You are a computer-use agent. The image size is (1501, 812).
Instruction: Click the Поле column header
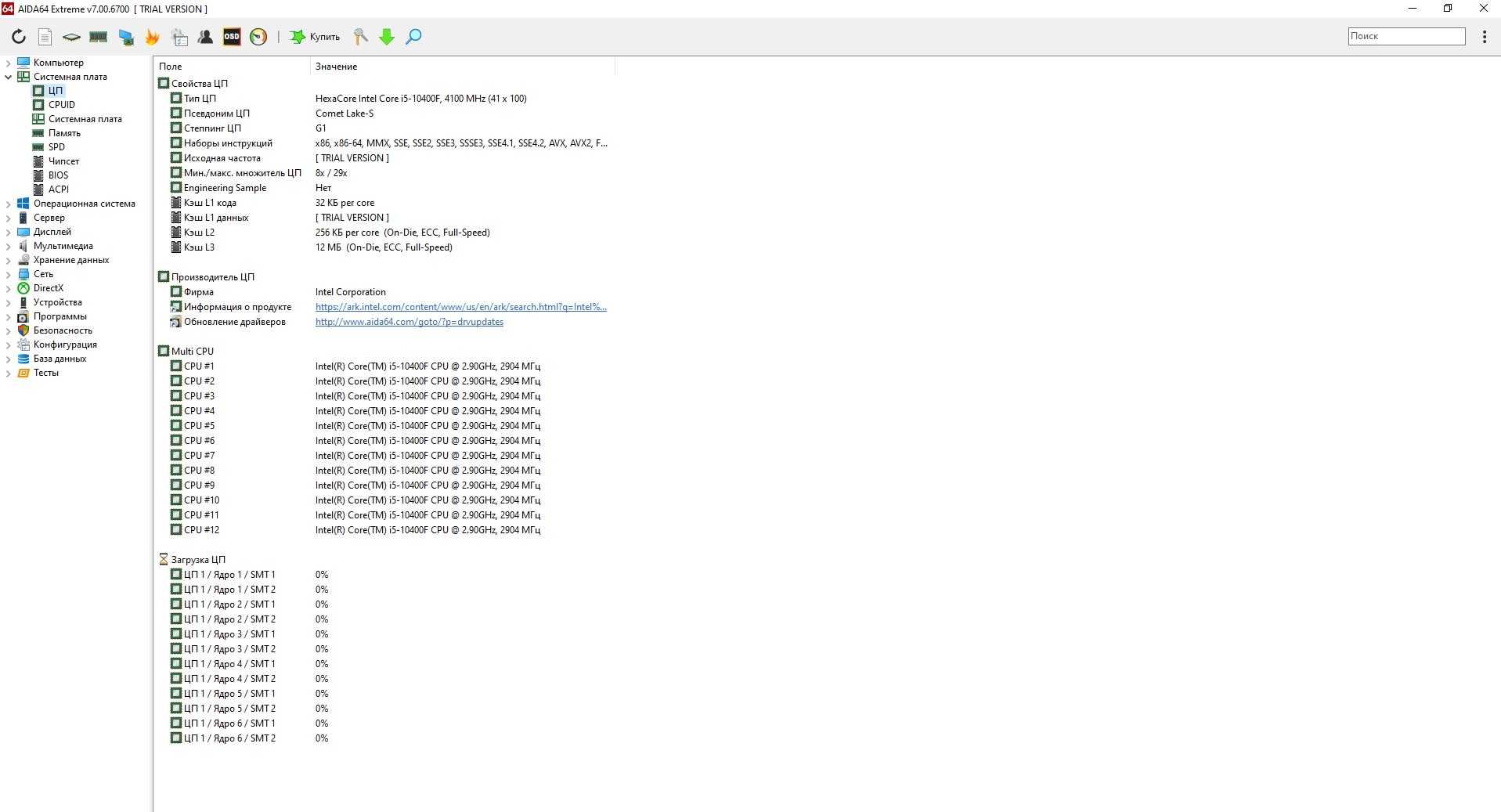tap(232, 67)
